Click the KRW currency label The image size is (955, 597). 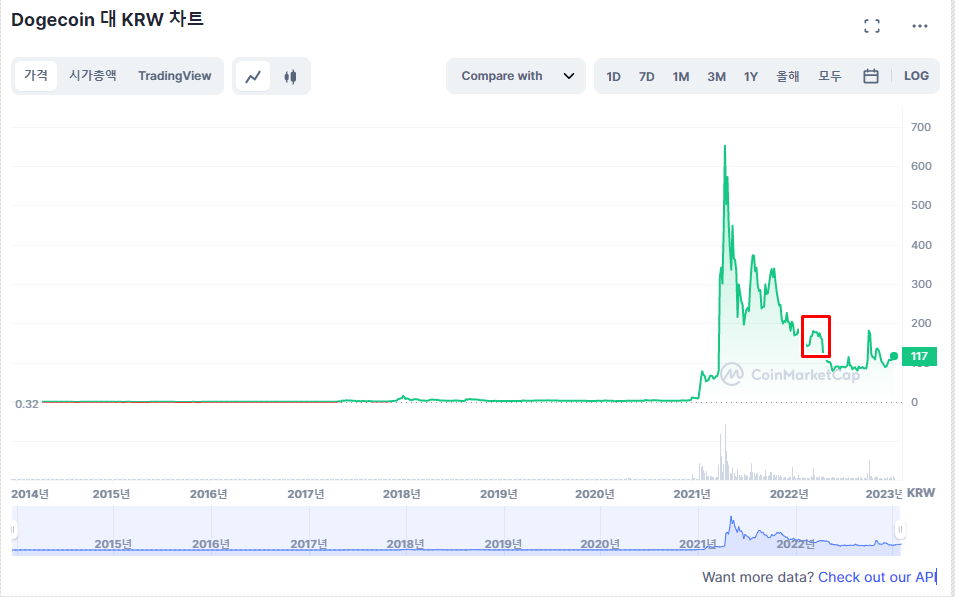click(x=921, y=493)
